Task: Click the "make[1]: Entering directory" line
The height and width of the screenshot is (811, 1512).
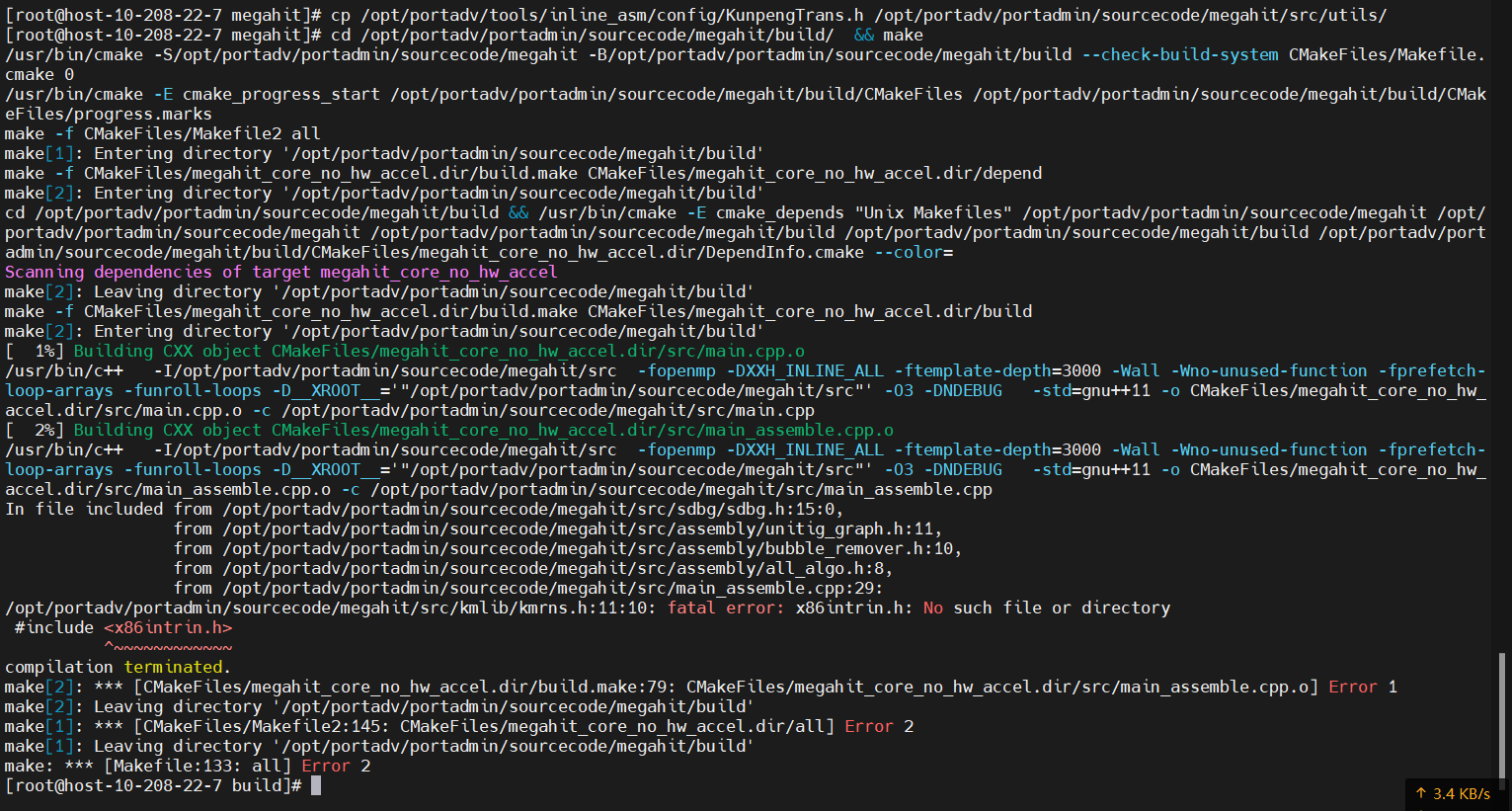Action: point(384,153)
